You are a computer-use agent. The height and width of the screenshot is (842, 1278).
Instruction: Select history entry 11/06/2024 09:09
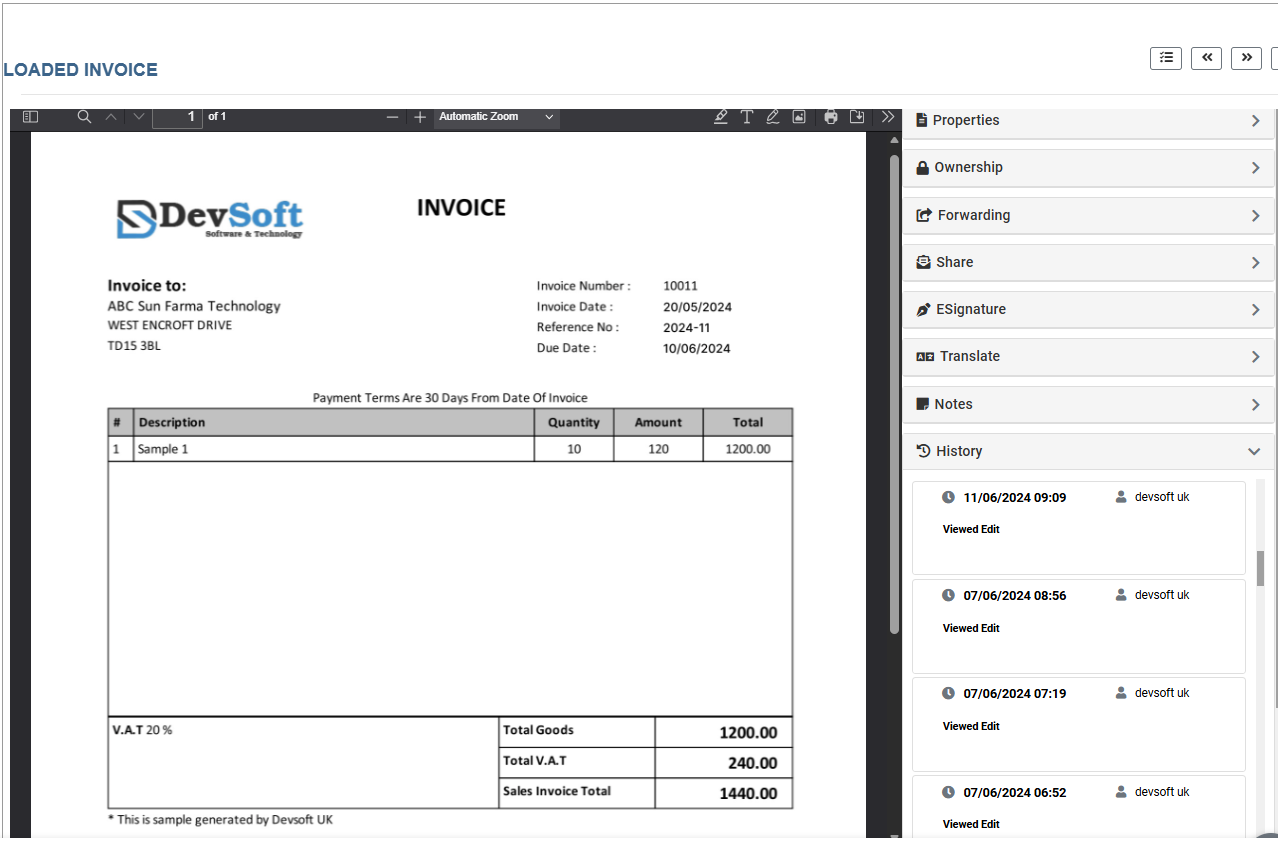click(1079, 528)
